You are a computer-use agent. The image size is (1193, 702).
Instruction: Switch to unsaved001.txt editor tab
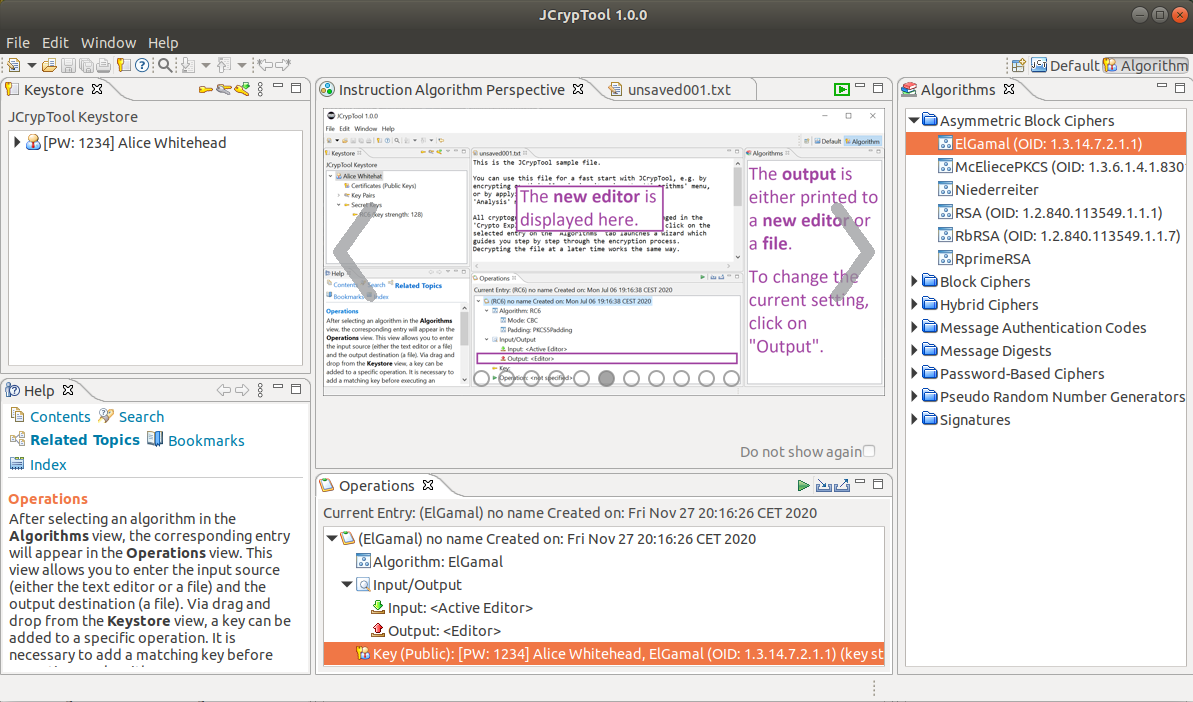click(x=679, y=90)
